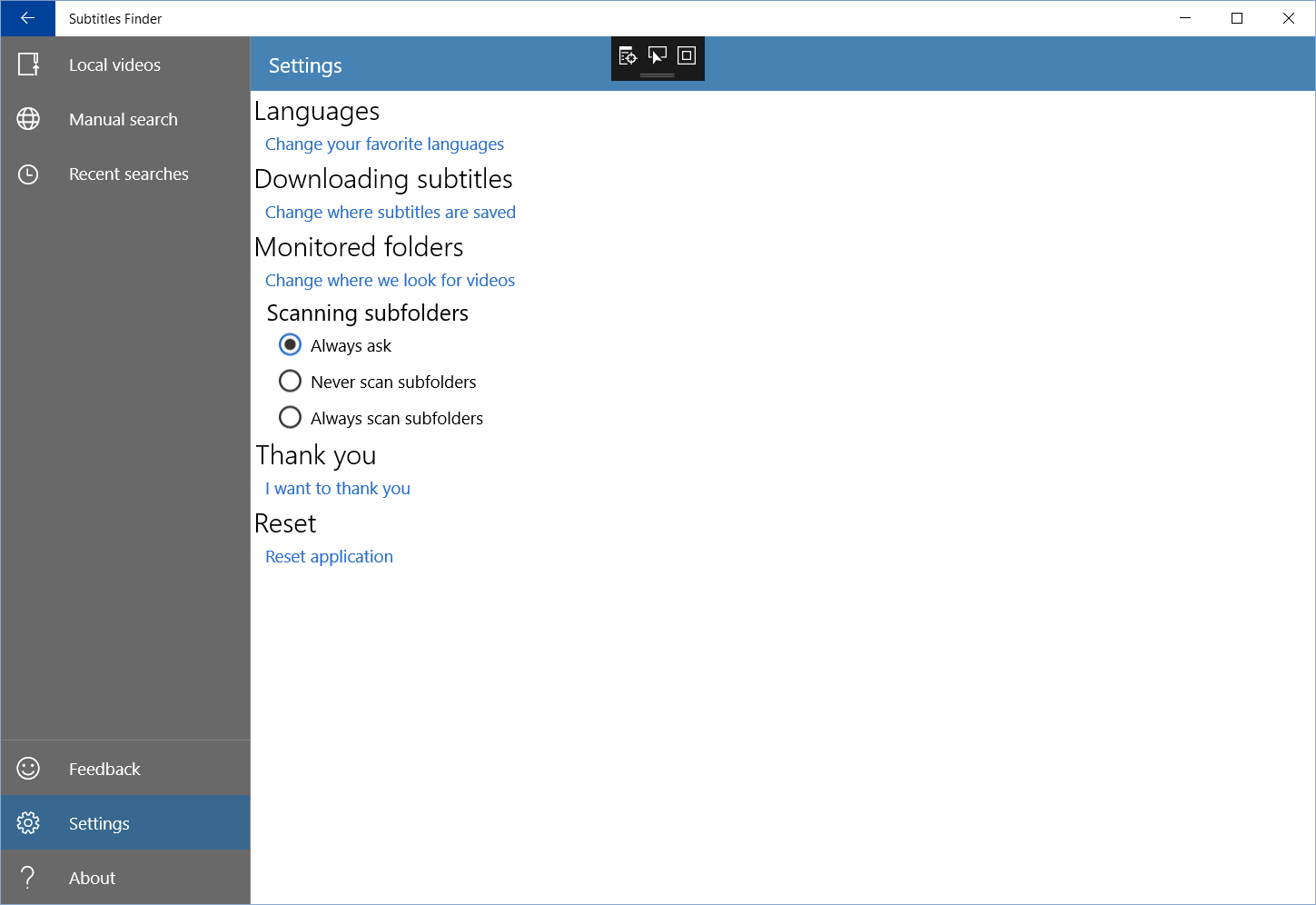1316x905 pixels.
Task: Click the element selection cursor overlay icon
Action: (x=658, y=55)
